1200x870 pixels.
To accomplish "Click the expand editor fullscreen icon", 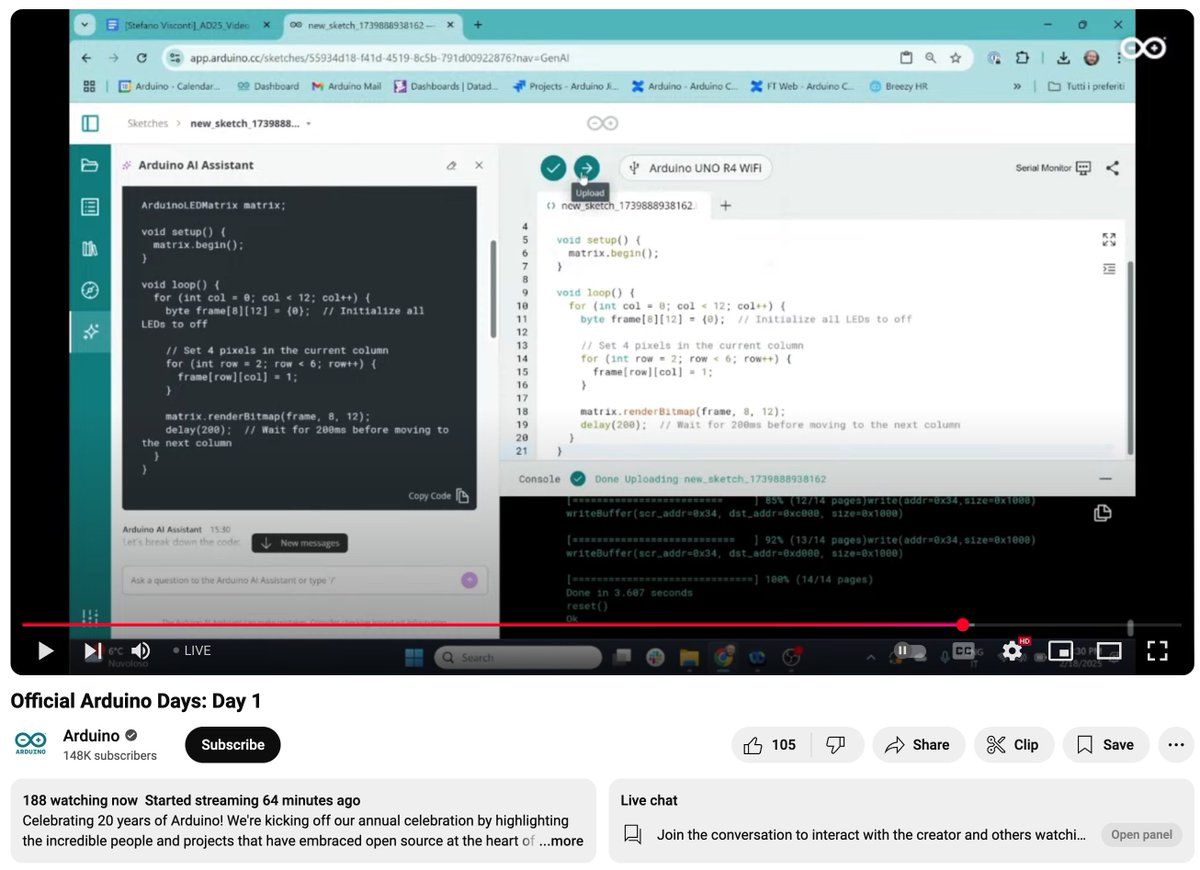I will (1109, 239).
